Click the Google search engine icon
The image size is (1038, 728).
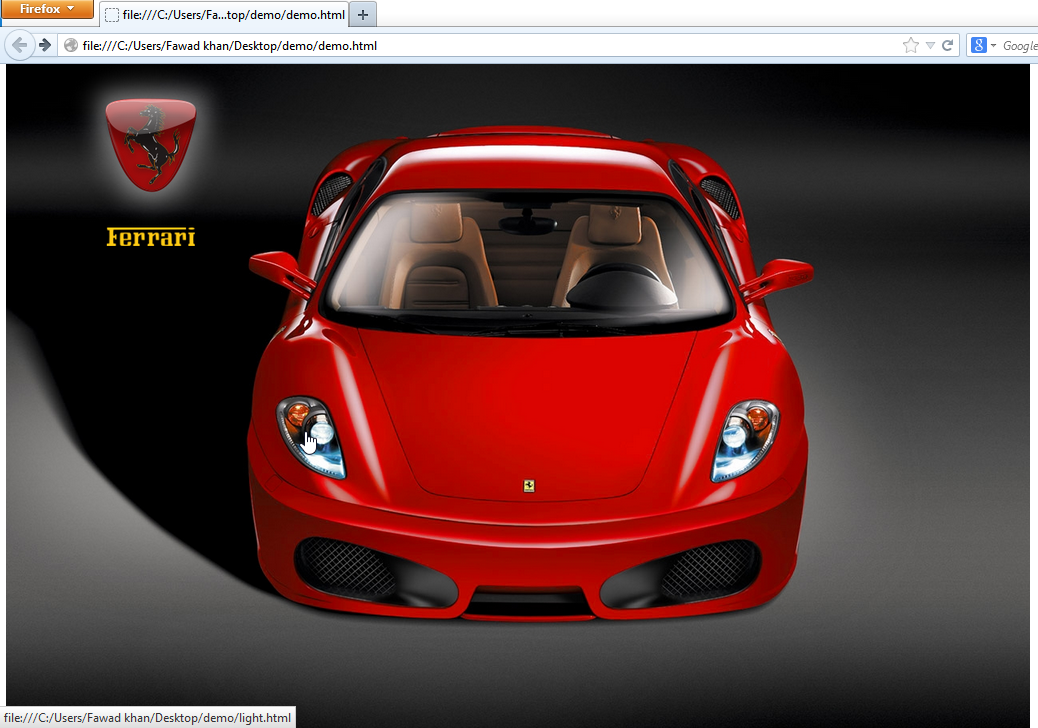[978, 45]
